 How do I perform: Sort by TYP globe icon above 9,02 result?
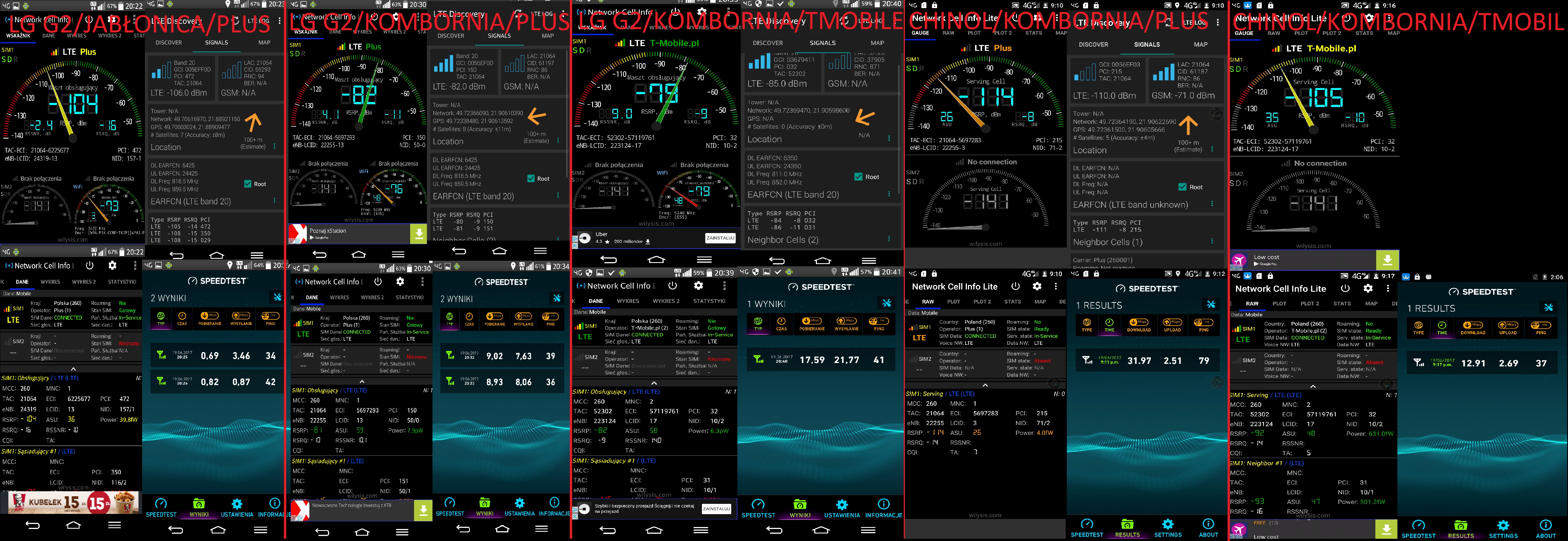pos(450,319)
